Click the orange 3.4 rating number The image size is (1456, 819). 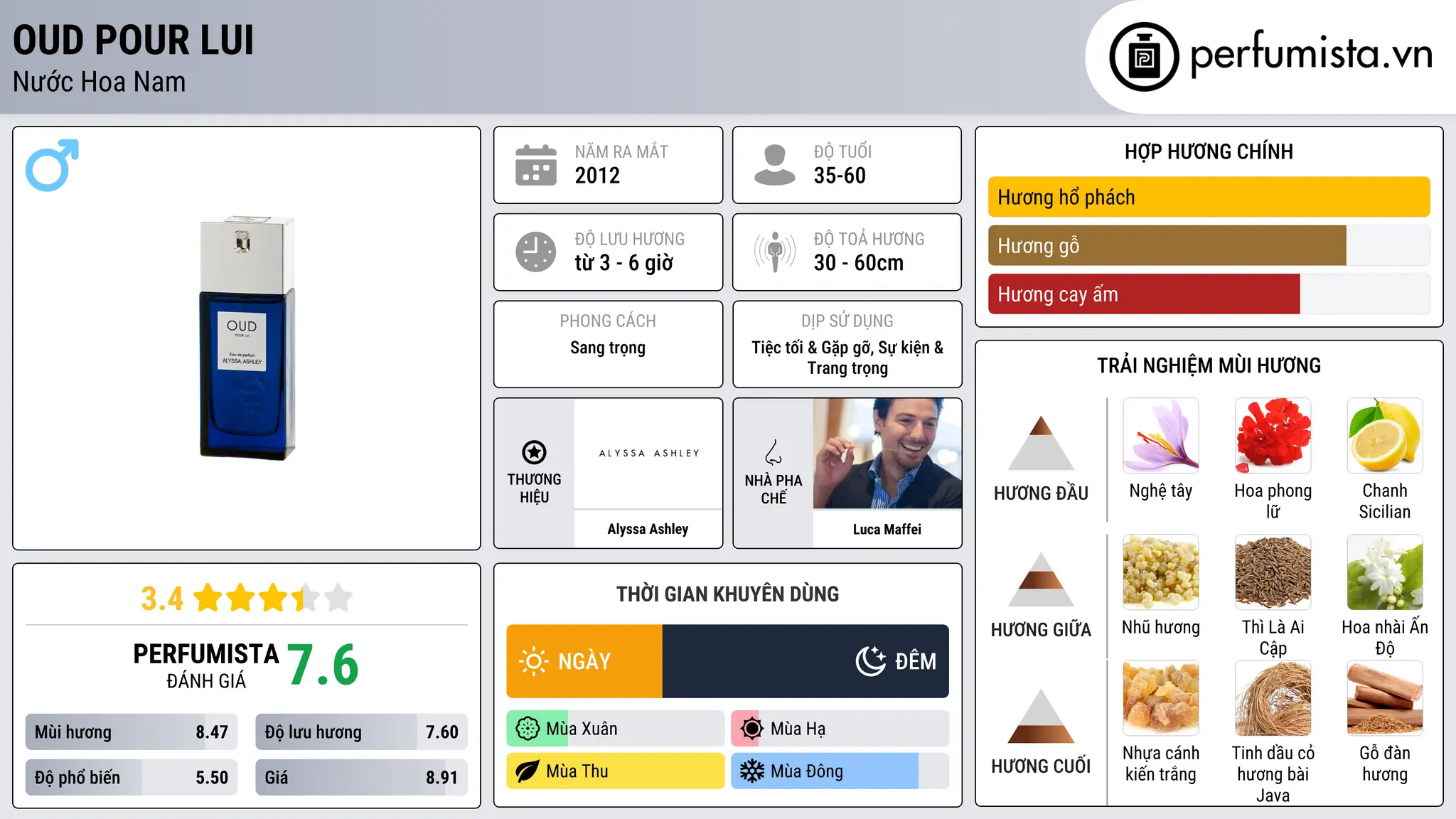coord(162,599)
